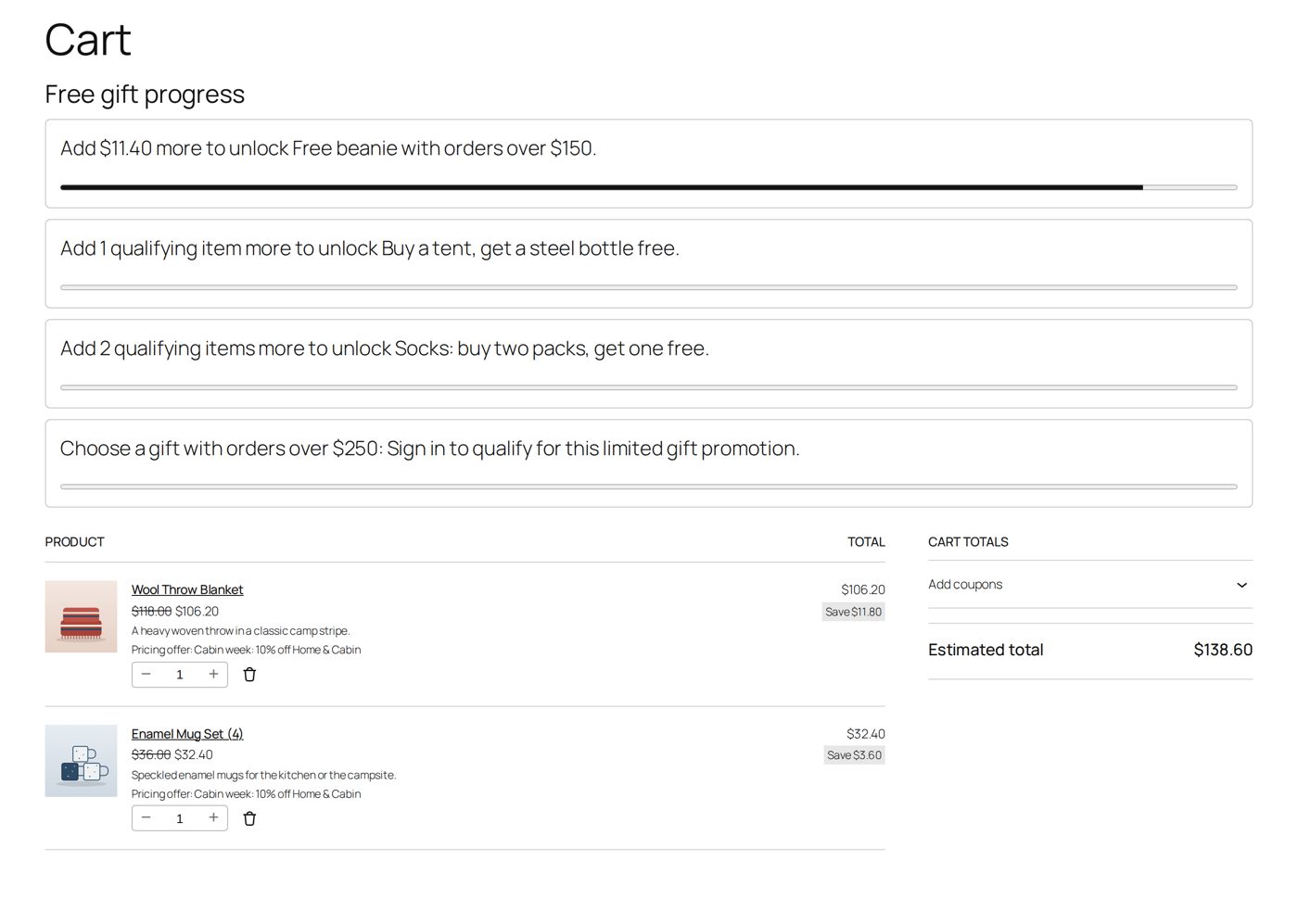Click the 'Free gift progress' heading
This screenshot has height=924, width=1298.
pyautogui.click(x=145, y=95)
